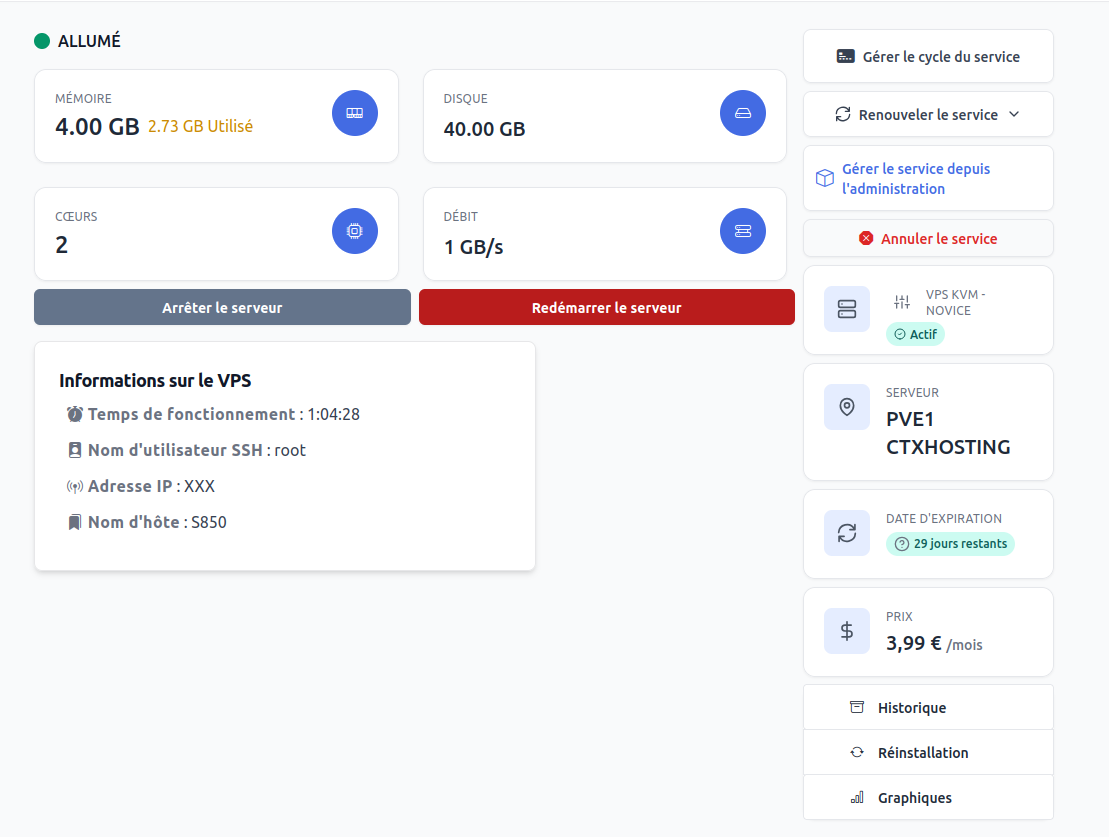Click the green ALLUMÉ status indicator
Viewport: 1109px width, 837px height.
41,41
